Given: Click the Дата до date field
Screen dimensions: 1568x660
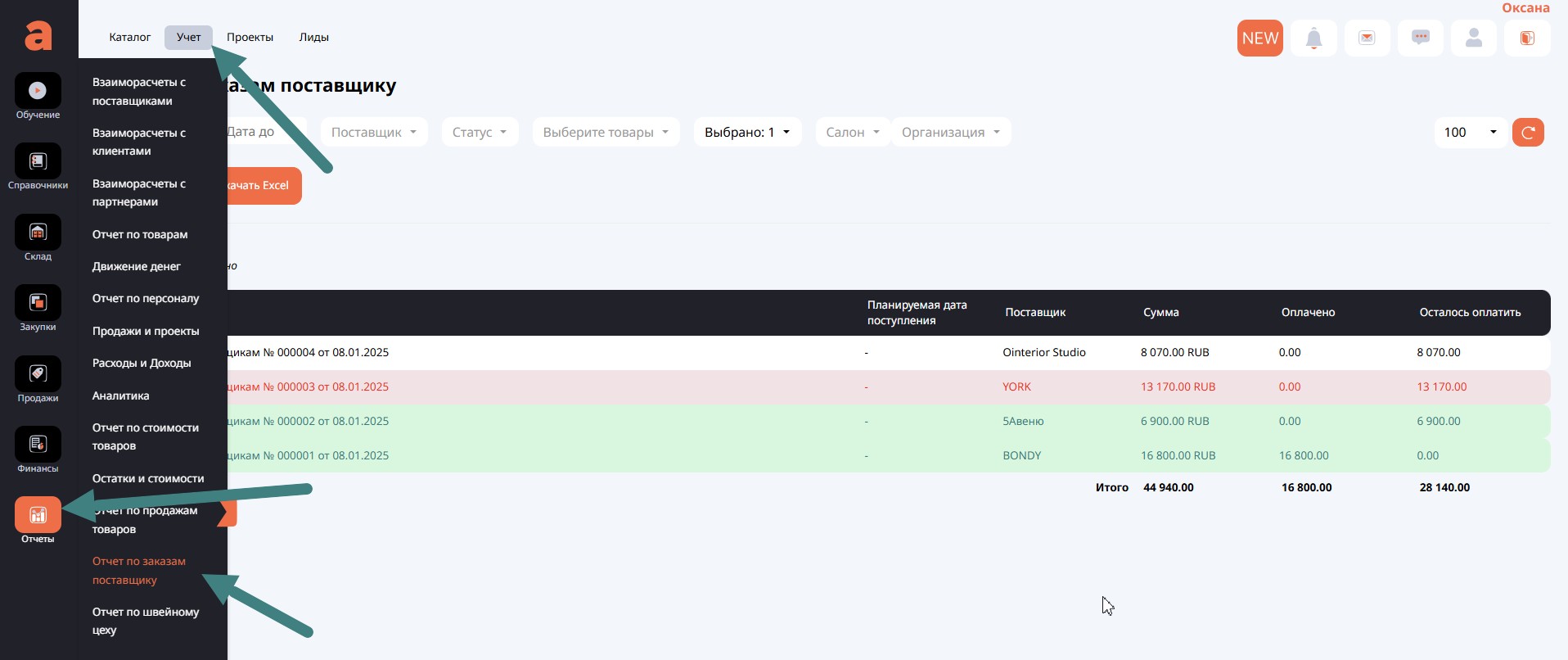Looking at the screenshot, I should 258,132.
